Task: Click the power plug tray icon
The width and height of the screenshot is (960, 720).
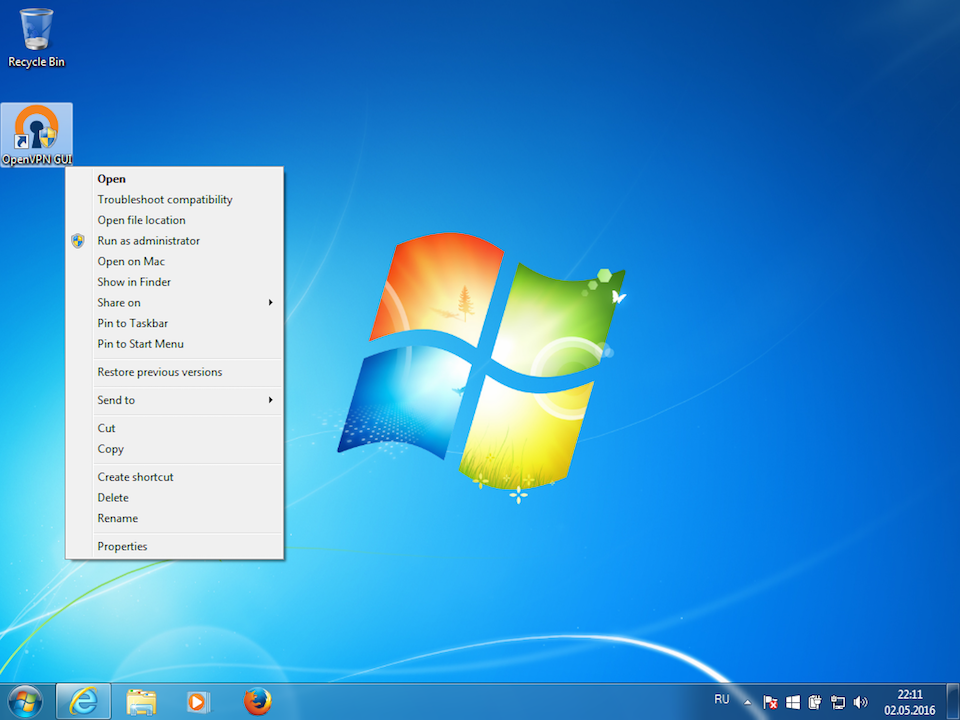Action: [x=815, y=702]
